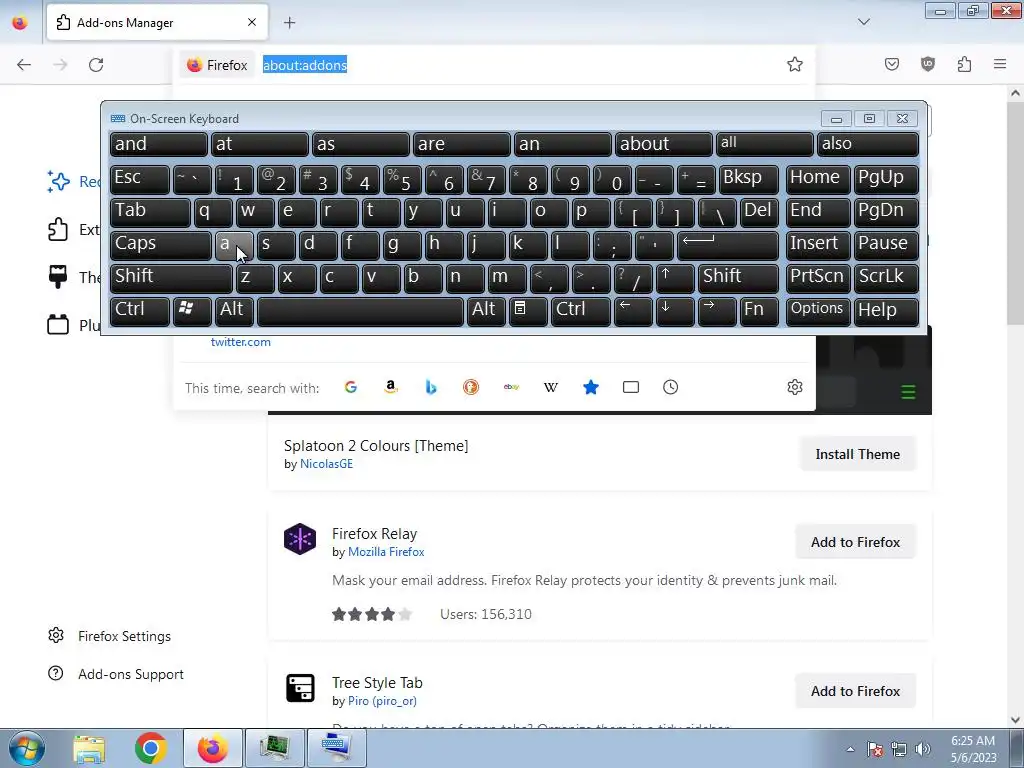
Task: Toggle right Ctrl key on On-Screen Keyboard
Action: pyautogui.click(x=581, y=310)
